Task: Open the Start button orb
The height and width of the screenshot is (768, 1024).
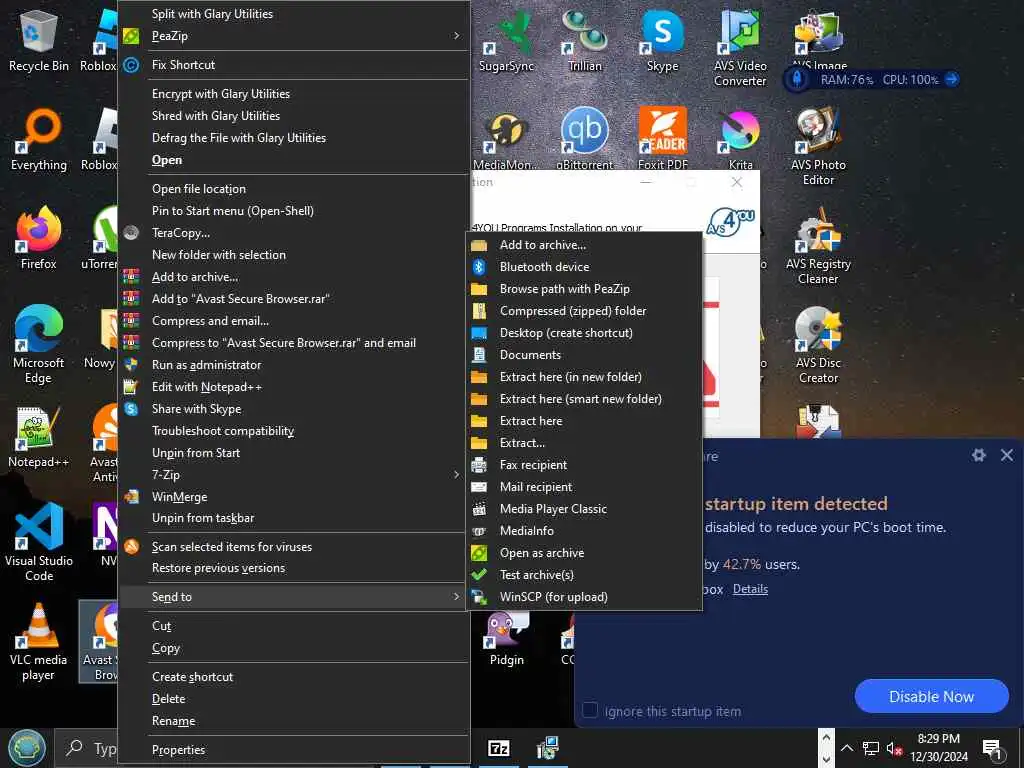Action: pyautogui.click(x=26, y=748)
